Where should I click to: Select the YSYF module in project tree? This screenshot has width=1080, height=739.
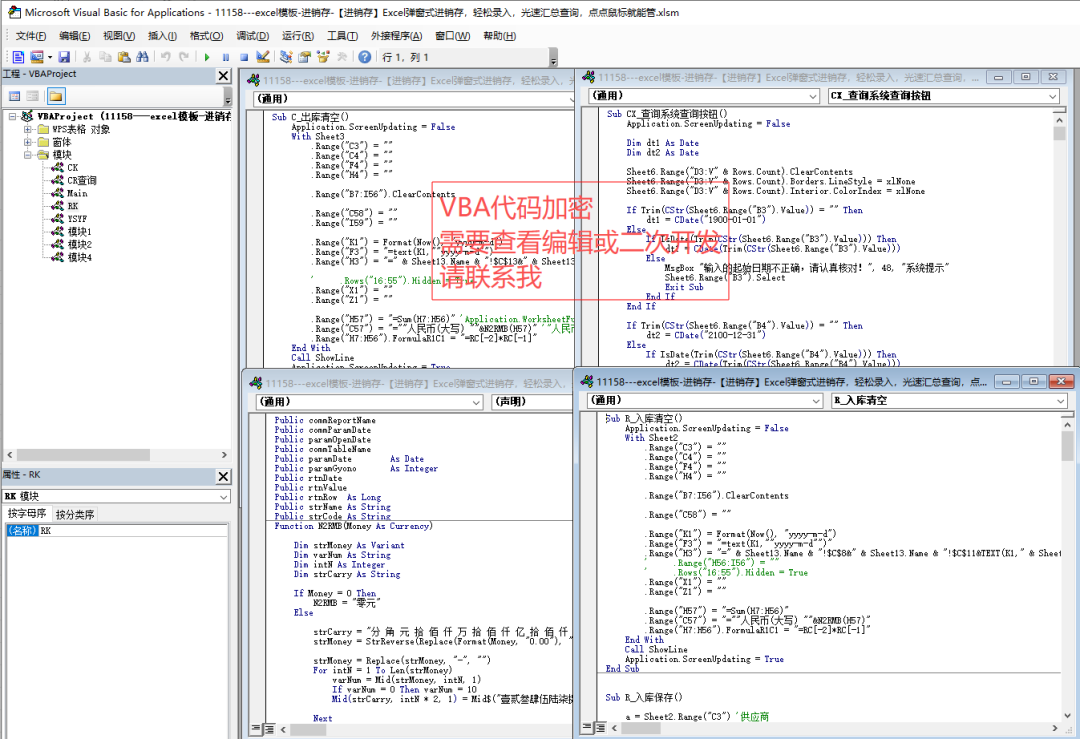[x=77, y=219]
